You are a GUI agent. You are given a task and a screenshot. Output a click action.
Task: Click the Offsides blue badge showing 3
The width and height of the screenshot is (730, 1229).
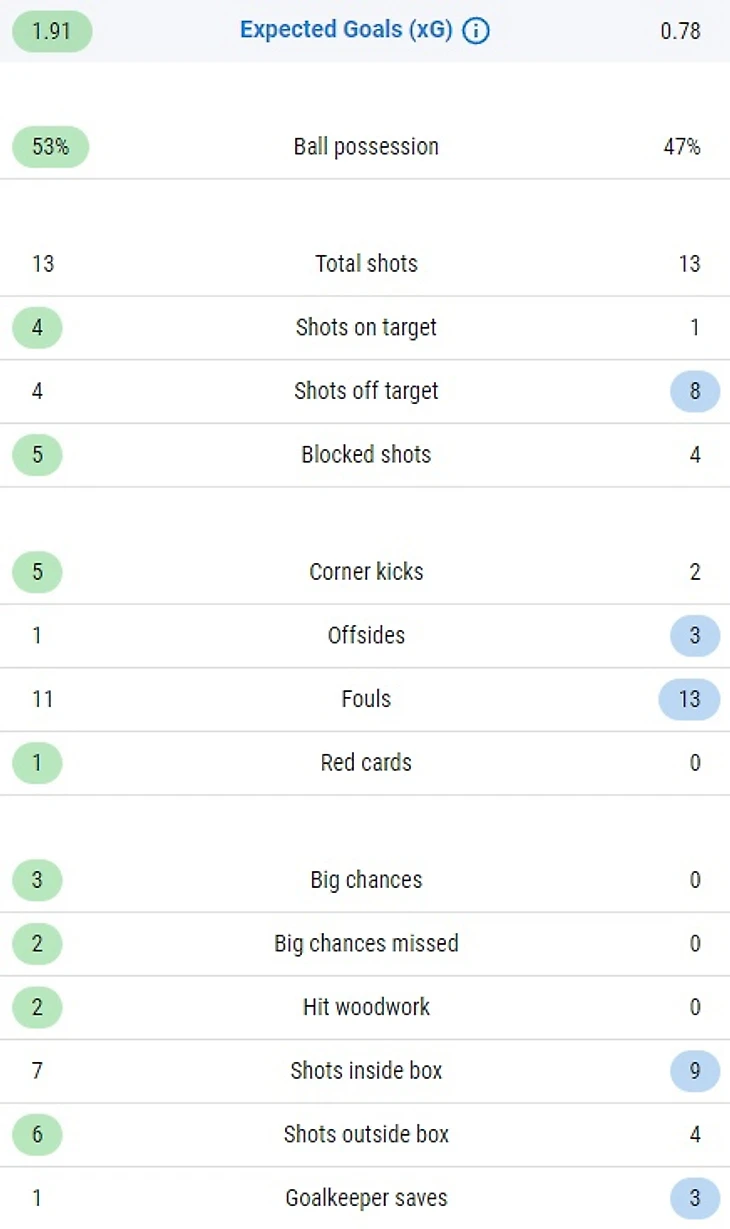pyautogui.click(x=695, y=636)
